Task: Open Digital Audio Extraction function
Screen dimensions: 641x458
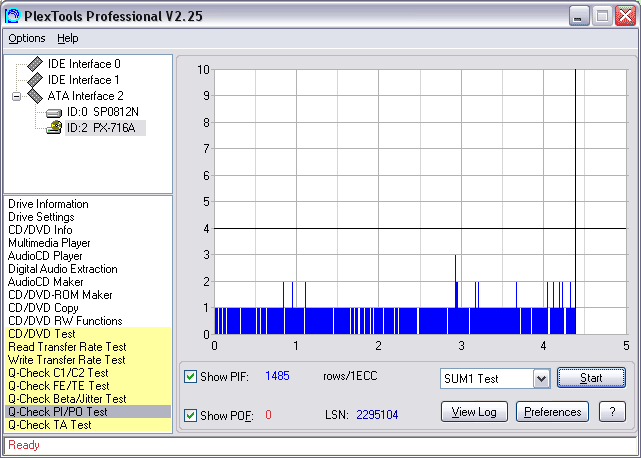Action: (x=63, y=269)
